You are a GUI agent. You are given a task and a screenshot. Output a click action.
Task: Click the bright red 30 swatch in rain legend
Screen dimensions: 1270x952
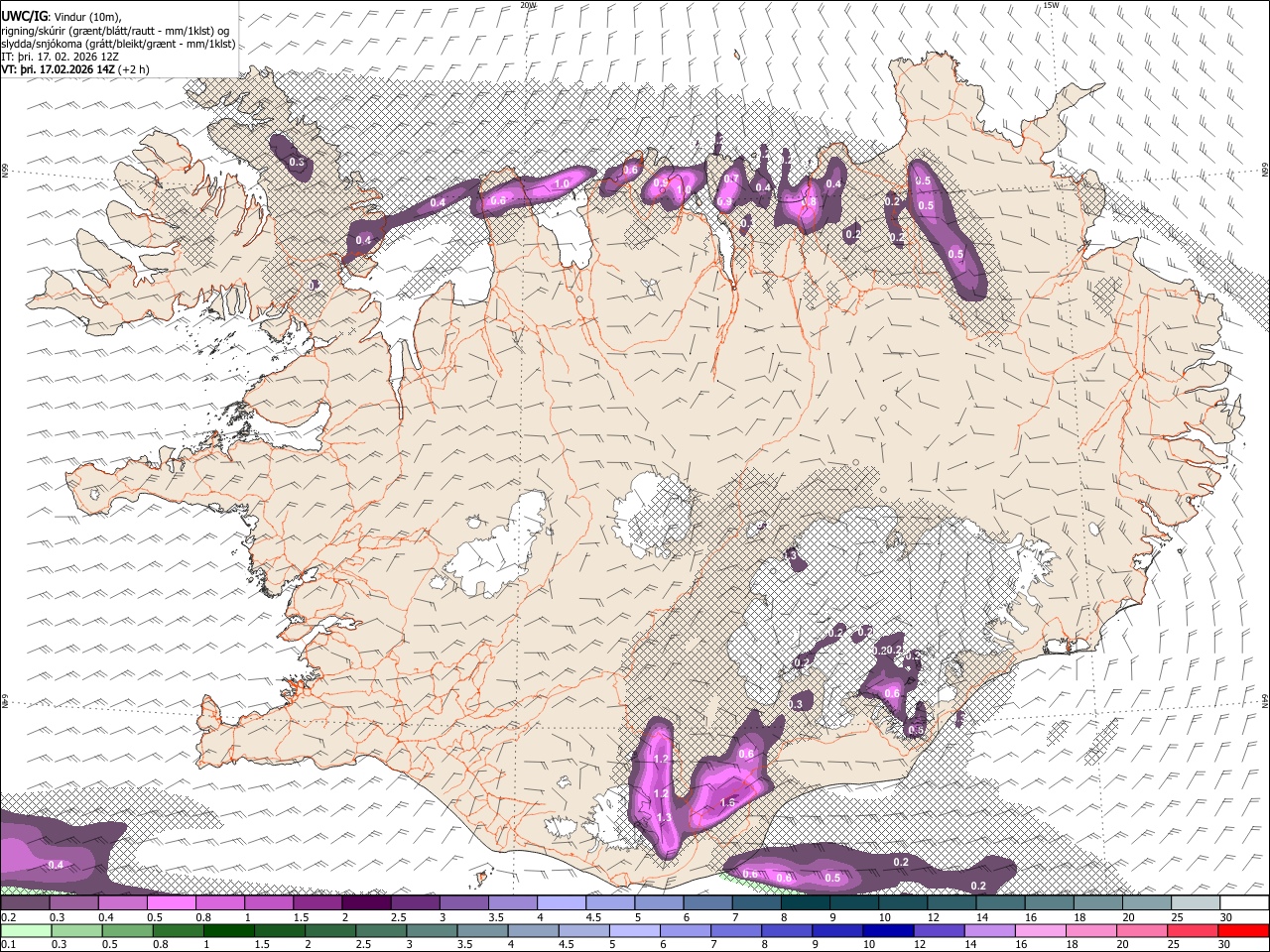[x=1243, y=930]
